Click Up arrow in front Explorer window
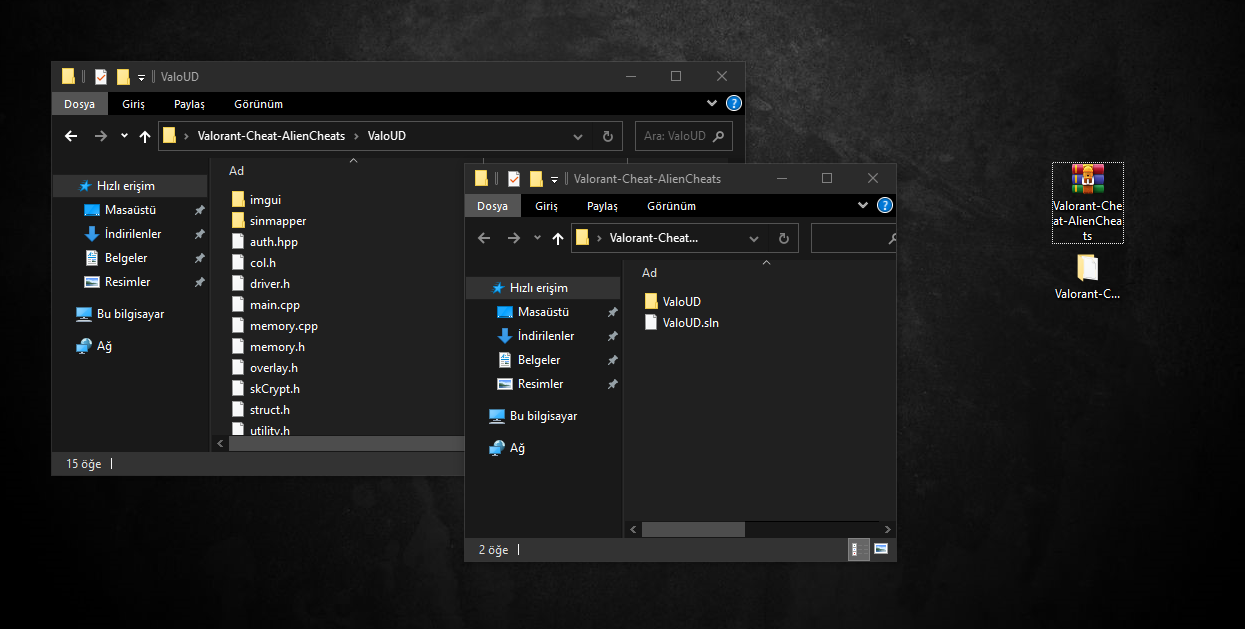The height and width of the screenshot is (629, 1245). [x=558, y=238]
